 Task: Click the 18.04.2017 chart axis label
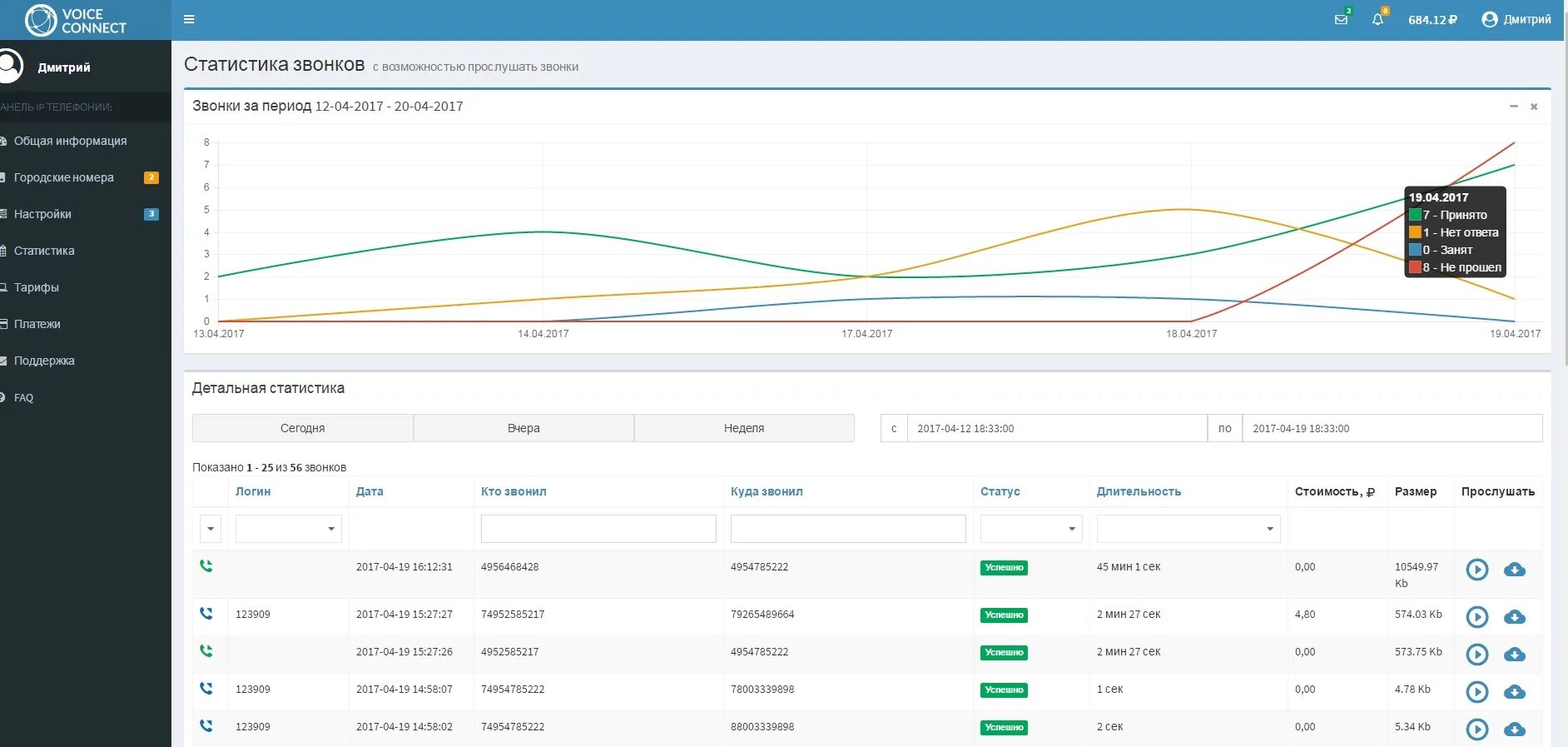click(1191, 334)
